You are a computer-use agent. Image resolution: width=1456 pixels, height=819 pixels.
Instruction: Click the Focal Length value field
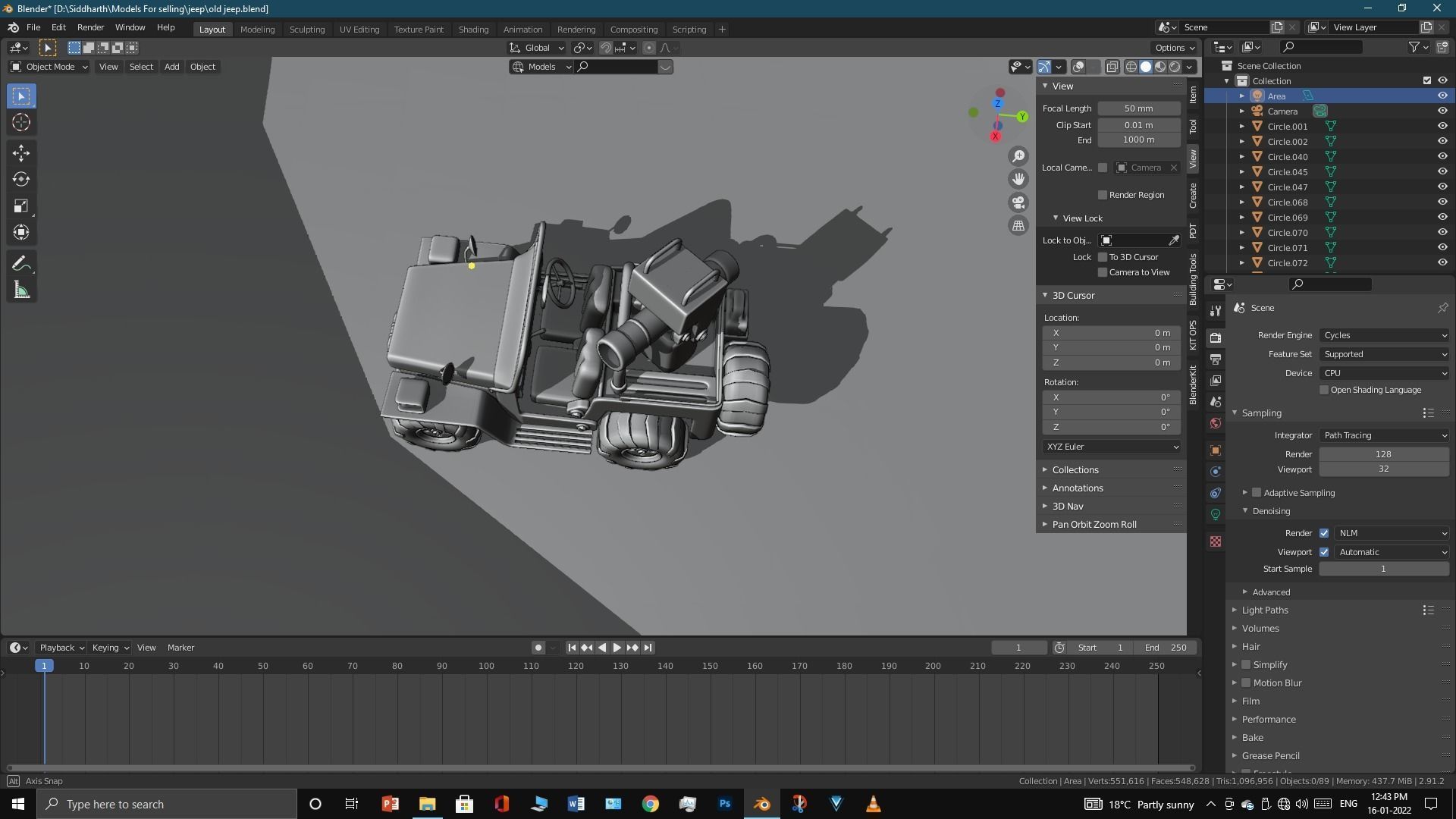1139,108
